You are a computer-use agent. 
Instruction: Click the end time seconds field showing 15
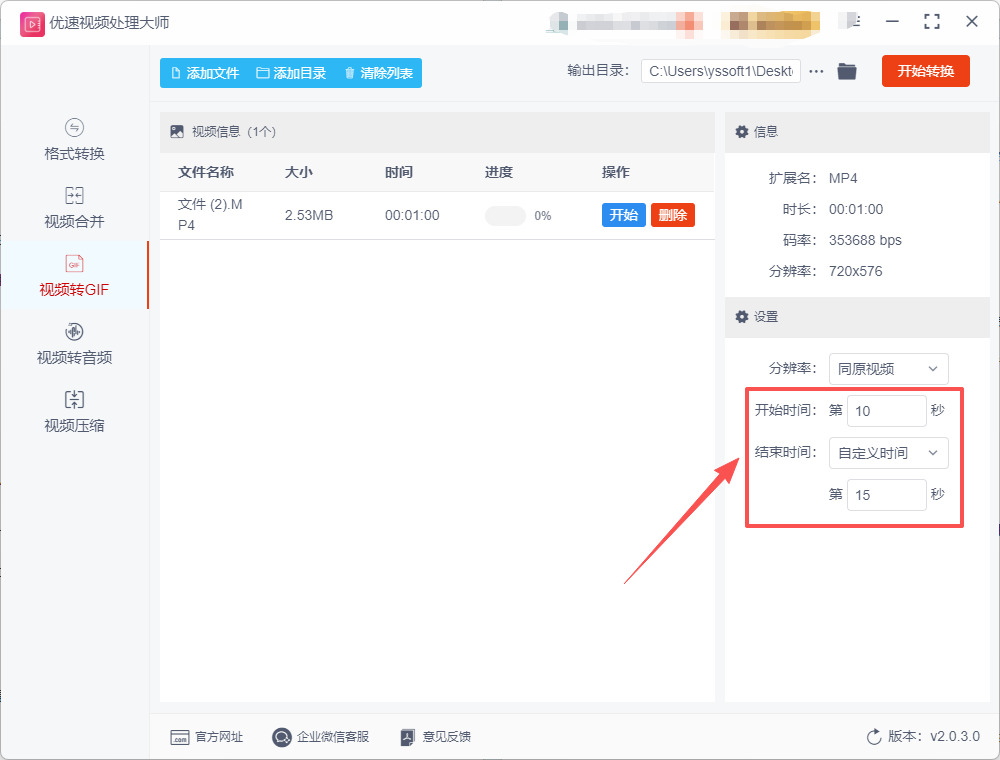pos(886,495)
